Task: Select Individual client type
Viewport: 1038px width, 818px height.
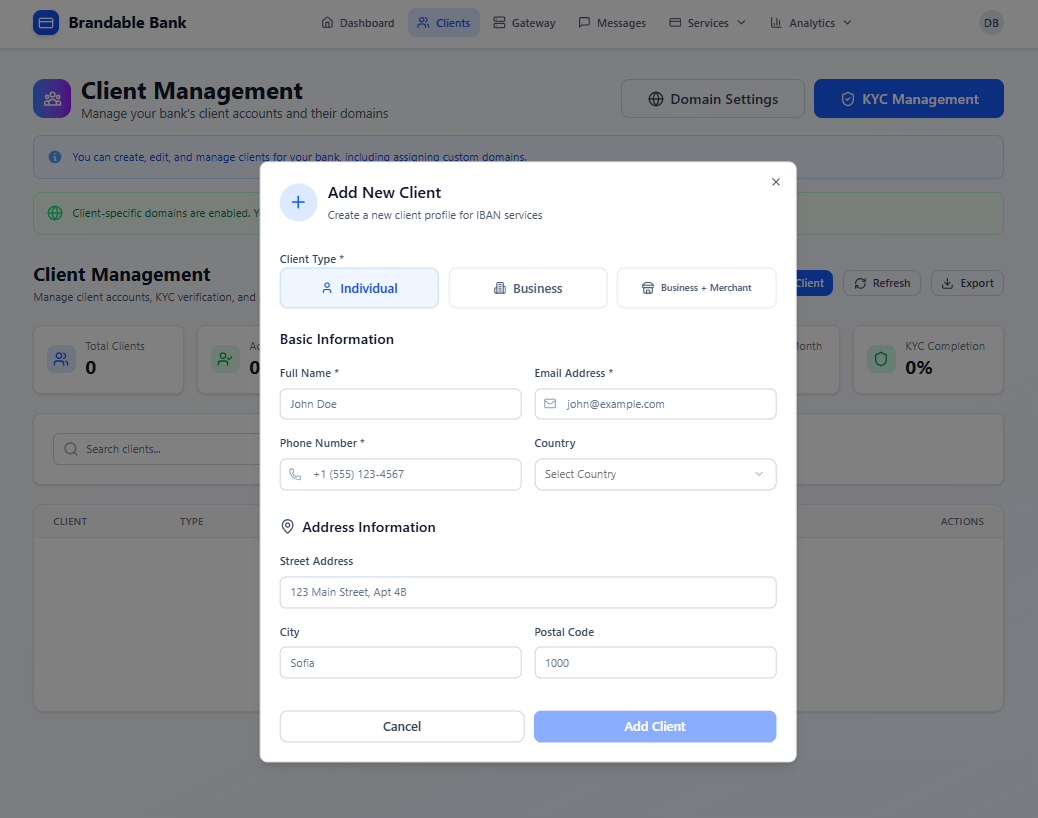Action: click(359, 288)
